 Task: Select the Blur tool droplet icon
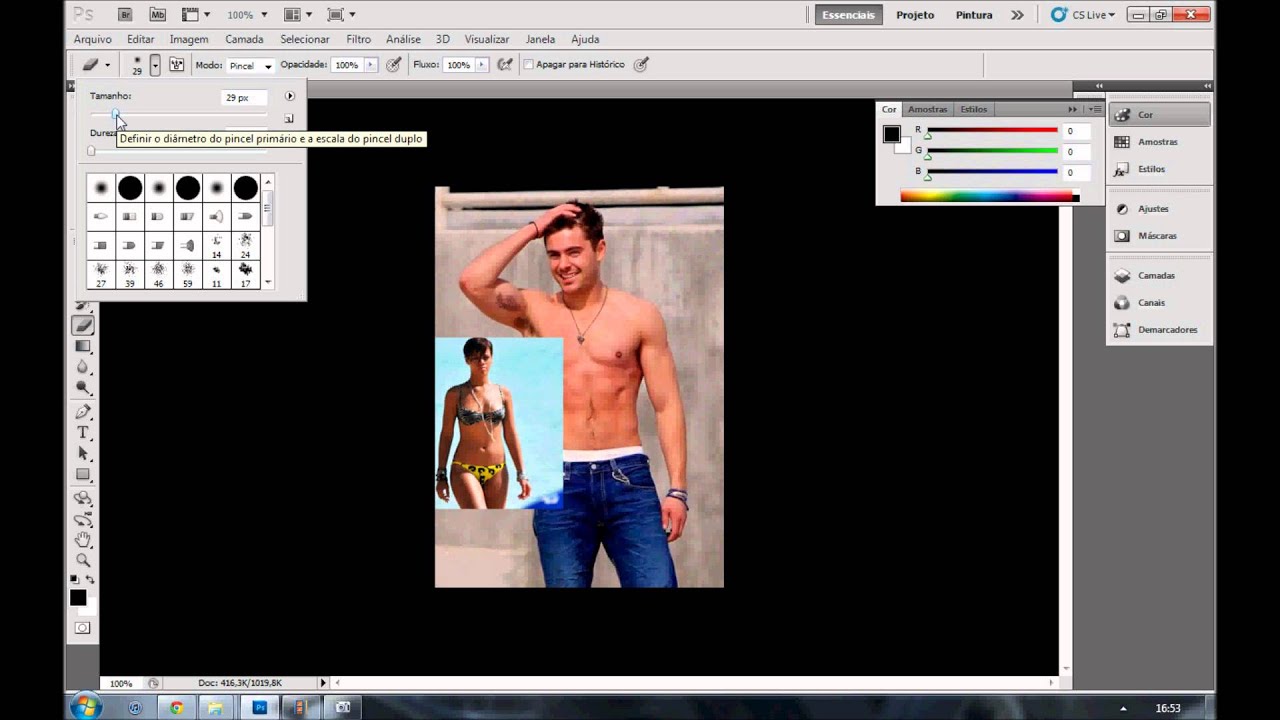83,367
